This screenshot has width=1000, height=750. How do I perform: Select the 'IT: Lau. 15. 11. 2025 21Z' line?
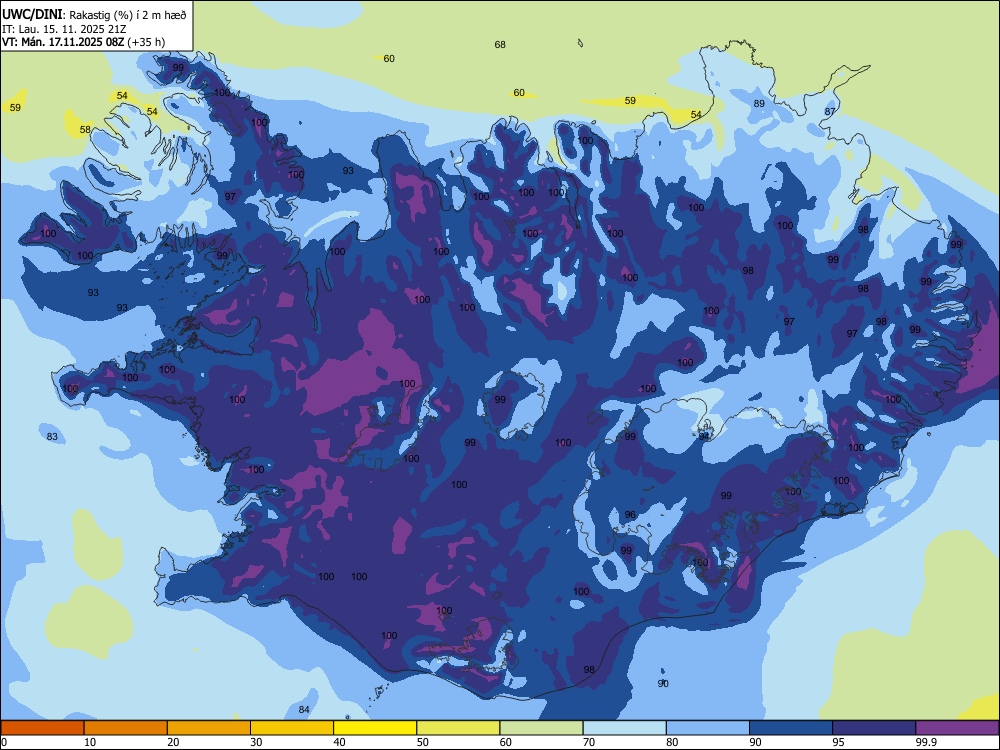coord(64,29)
